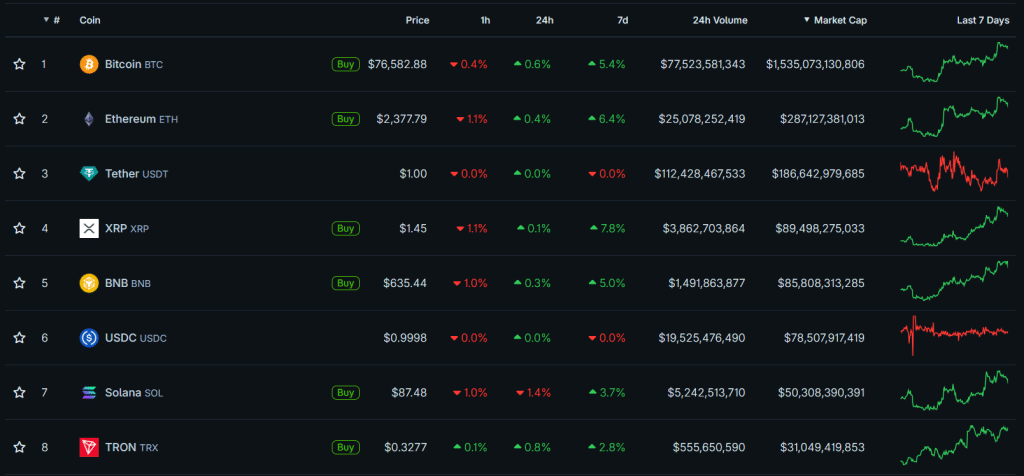Click the XRP white logo icon

point(89,229)
